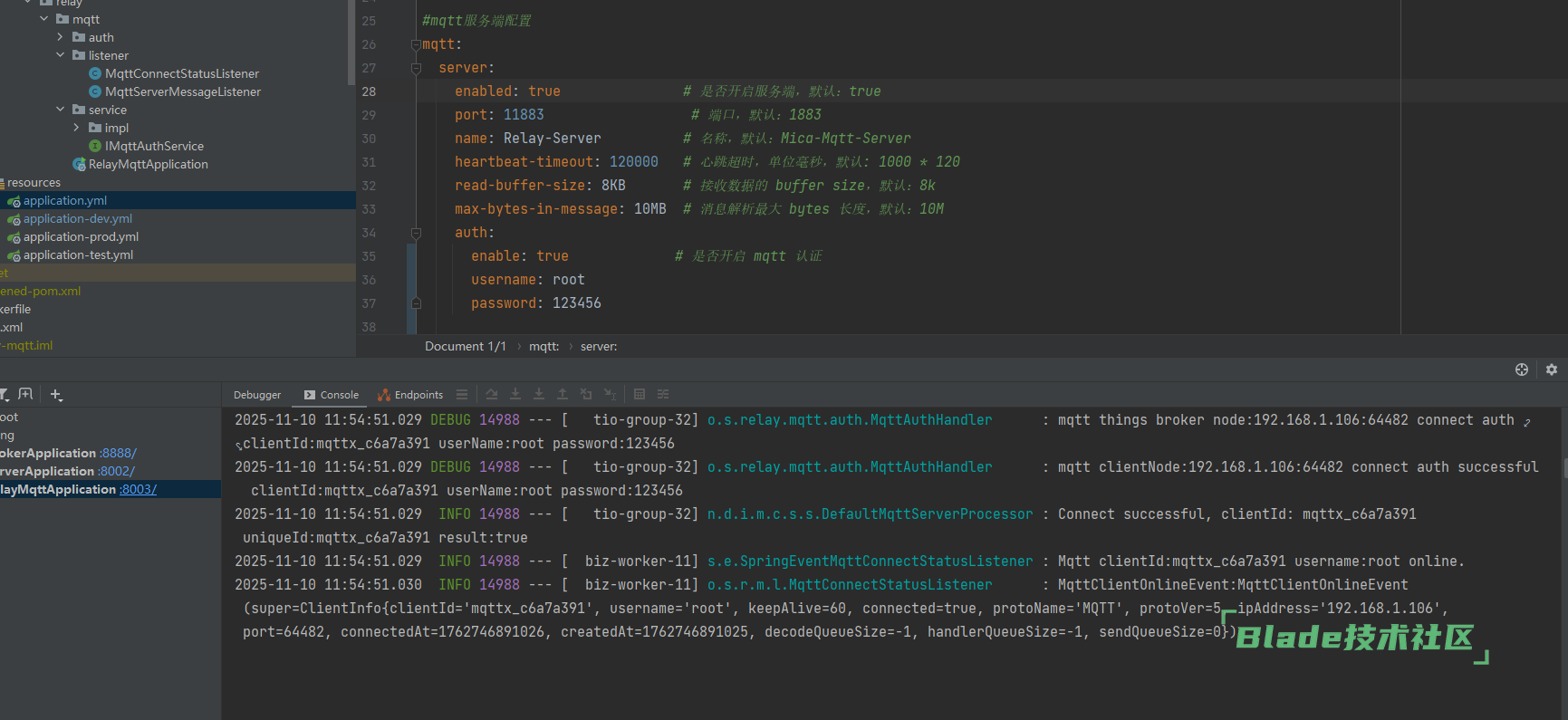Open the RelayMqttApplication class file
The height and width of the screenshot is (720, 1568).
coord(148,164)
